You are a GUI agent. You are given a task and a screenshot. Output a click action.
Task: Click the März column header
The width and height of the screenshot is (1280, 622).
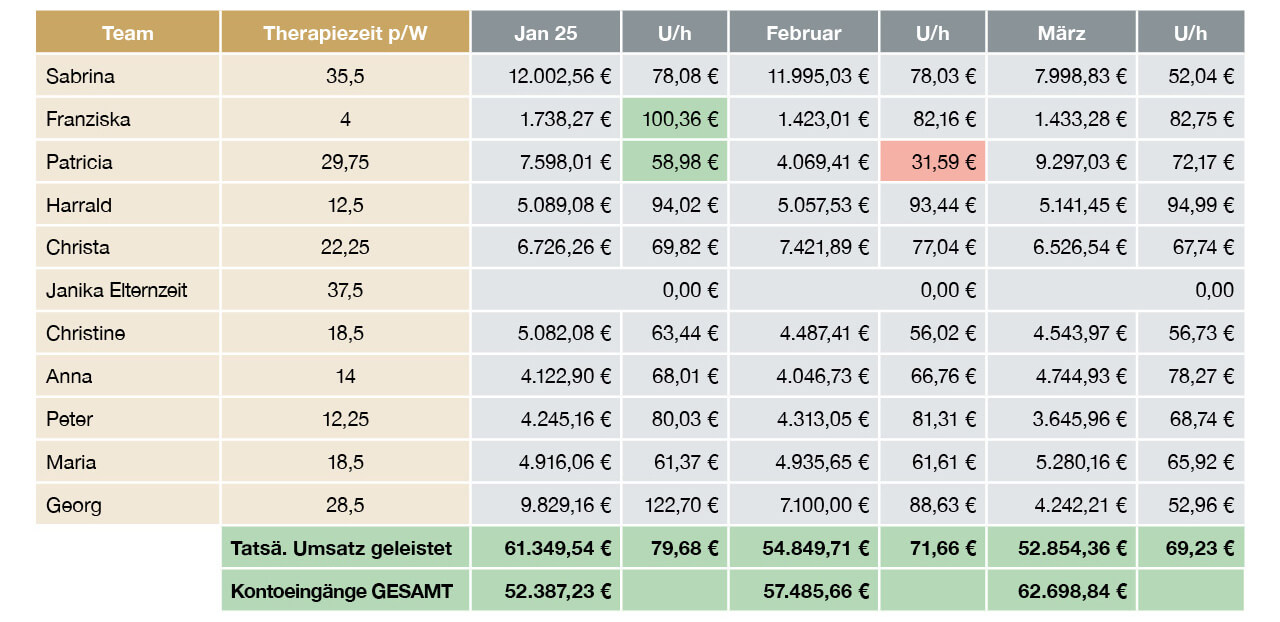tap(1061, 33)
